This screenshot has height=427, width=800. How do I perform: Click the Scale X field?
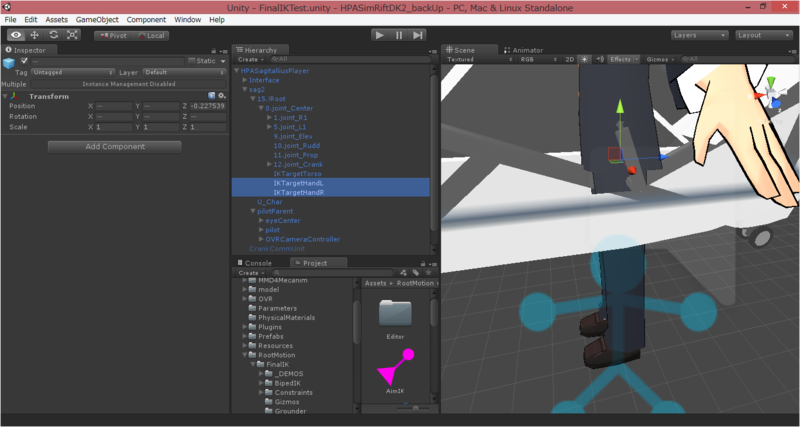coord(113,127)
